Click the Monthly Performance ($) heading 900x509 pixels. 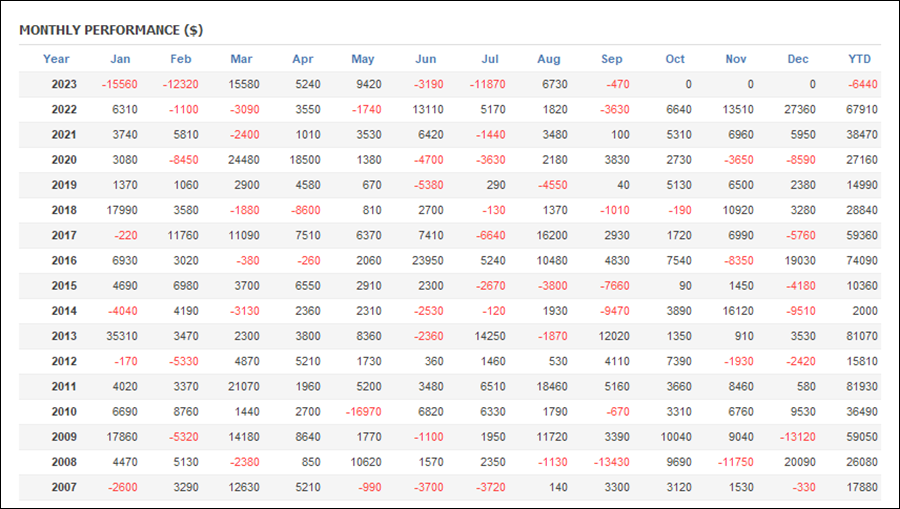point(111,30)
